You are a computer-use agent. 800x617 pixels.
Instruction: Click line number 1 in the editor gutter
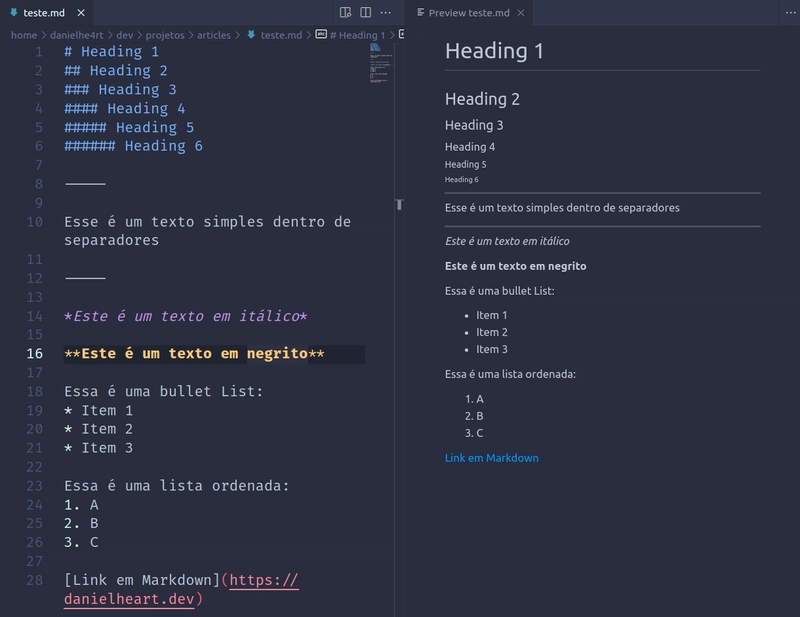(39, 52)
